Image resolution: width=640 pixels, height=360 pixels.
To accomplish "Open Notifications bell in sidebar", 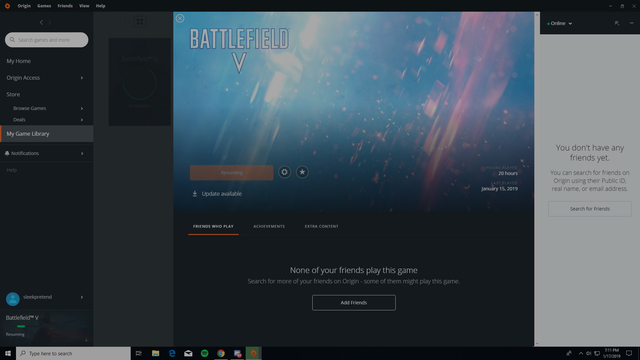I will click(x=7, y=153).
